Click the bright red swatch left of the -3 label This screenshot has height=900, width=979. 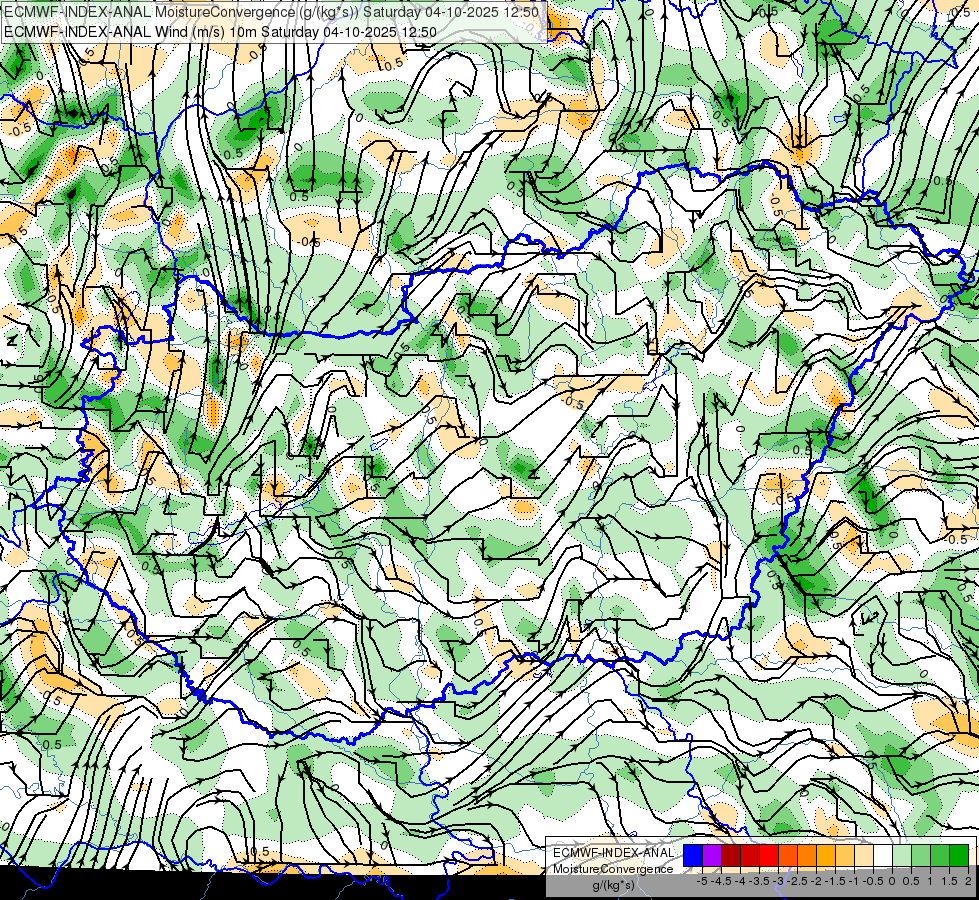point(769,856)
